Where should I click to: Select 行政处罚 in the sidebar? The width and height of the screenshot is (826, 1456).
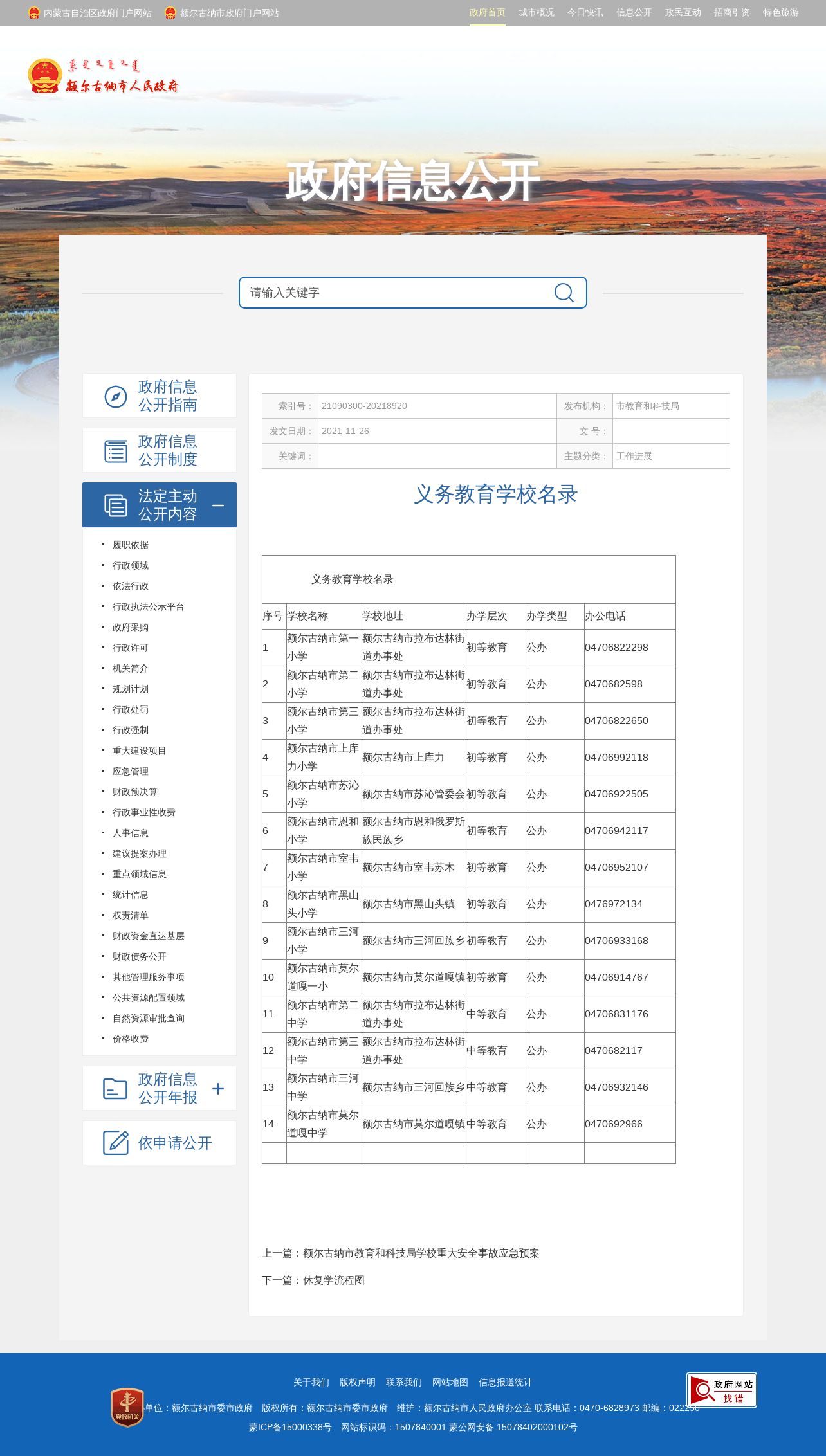(131, 709)
